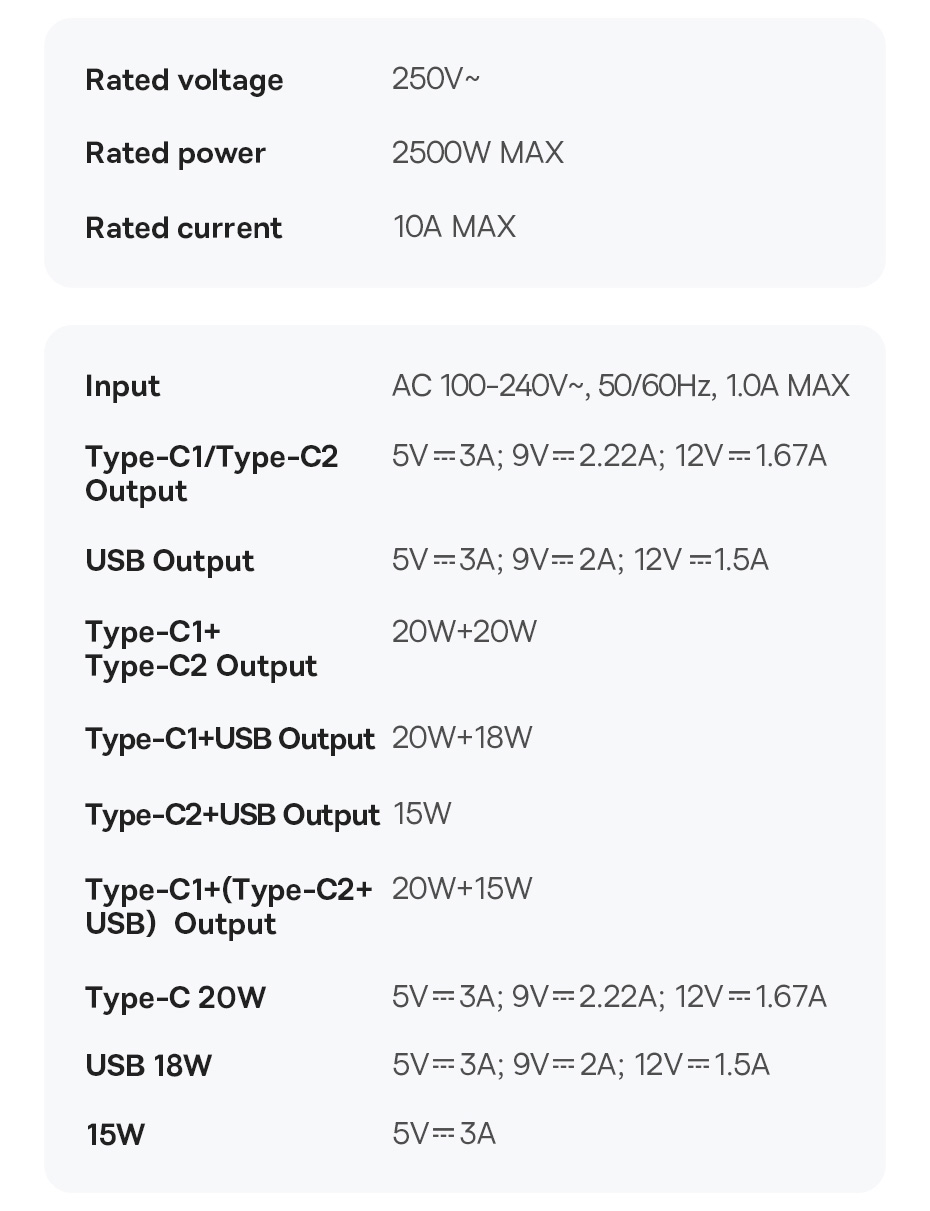The width and height of the screenshot is (930, 1211).
Task: Select the 20W+18W value
Action: [462, 737]
